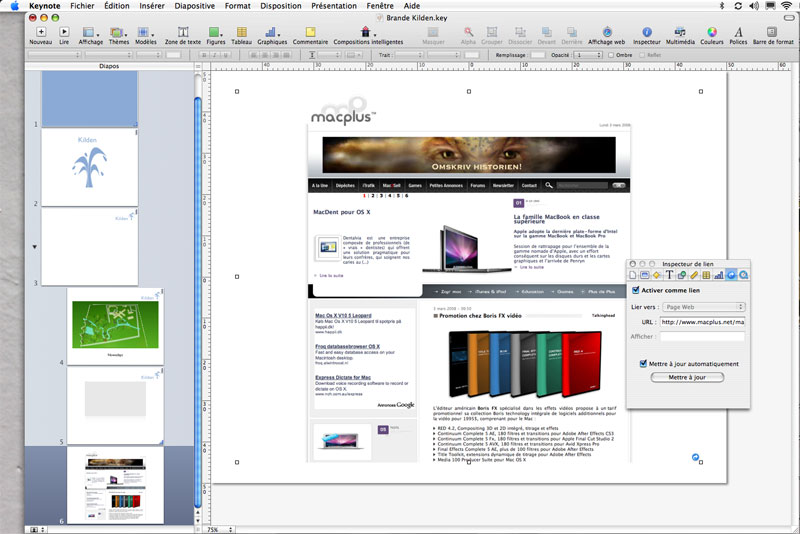This screenshot has height=534, width=800.
Task: Click the Devant toolbar icon
Action: tap(546, 32)
